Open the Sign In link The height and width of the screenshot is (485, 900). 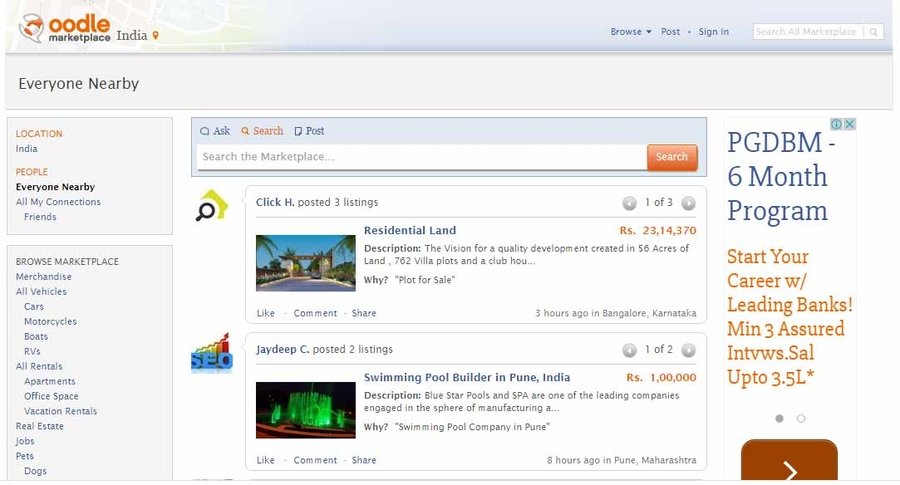click(713, 32)
